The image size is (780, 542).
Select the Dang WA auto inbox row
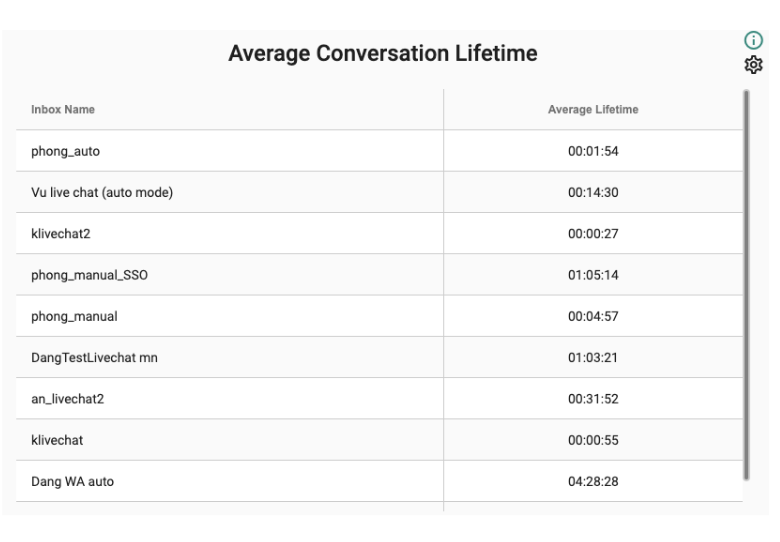coord(379,481)
